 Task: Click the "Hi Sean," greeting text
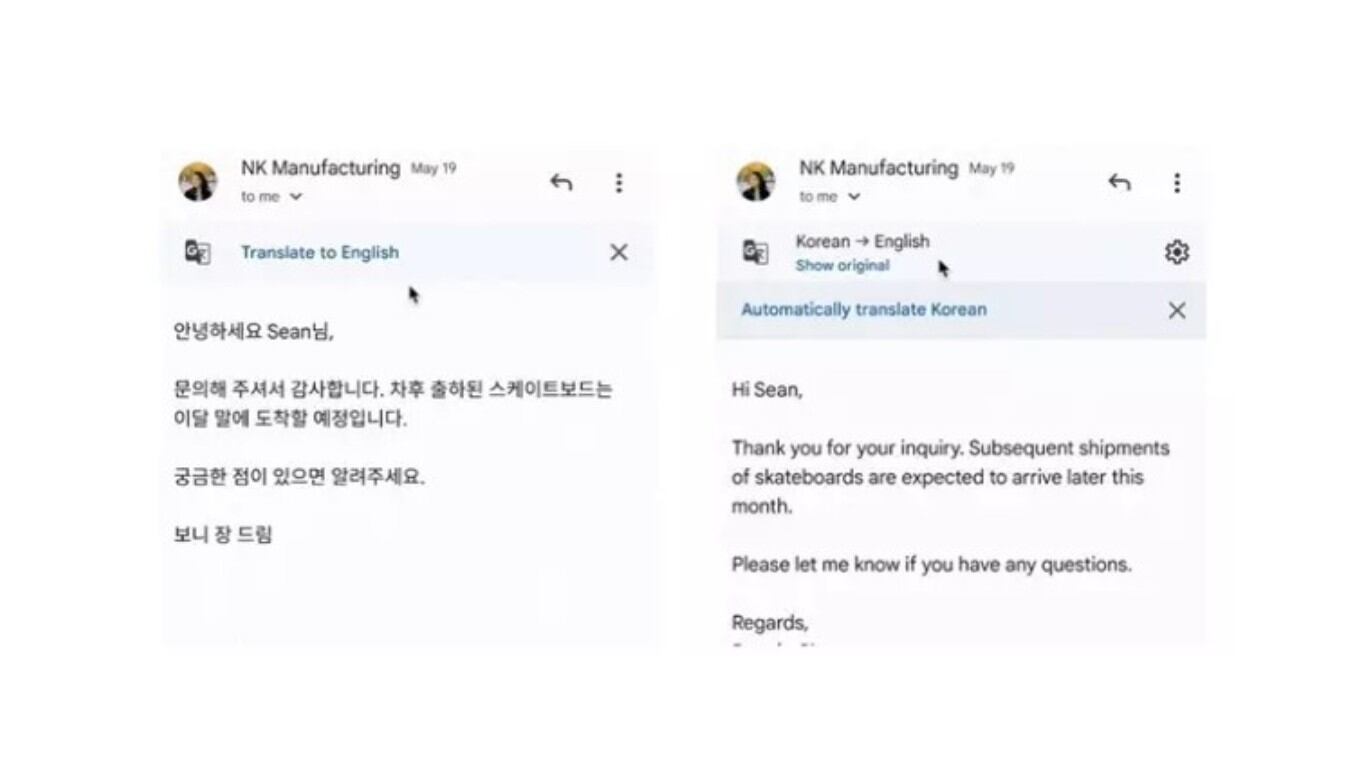tap(767, 390)
